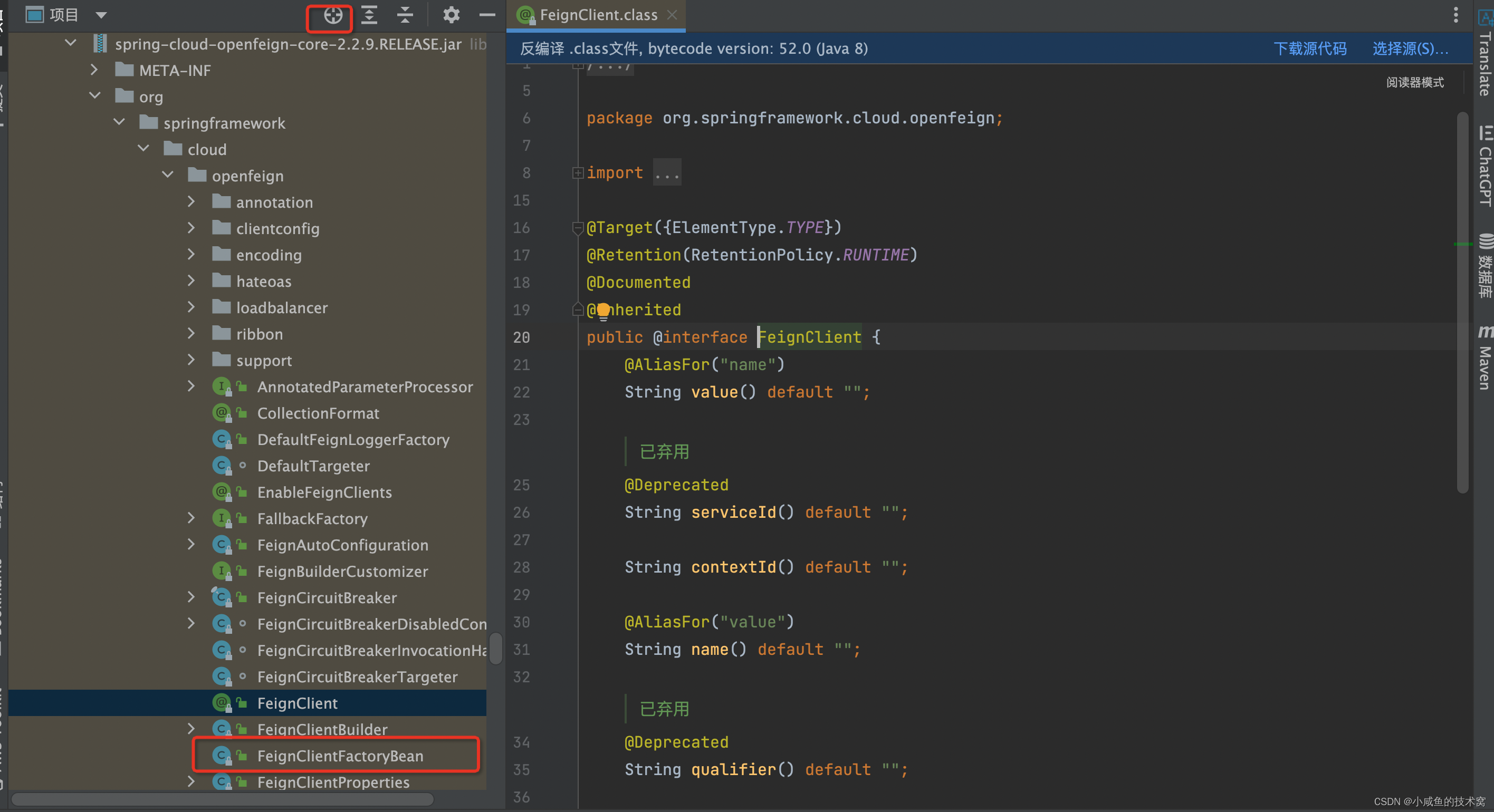Click the qualifier method name
The image size is (1494, 812).
(733, 770)
